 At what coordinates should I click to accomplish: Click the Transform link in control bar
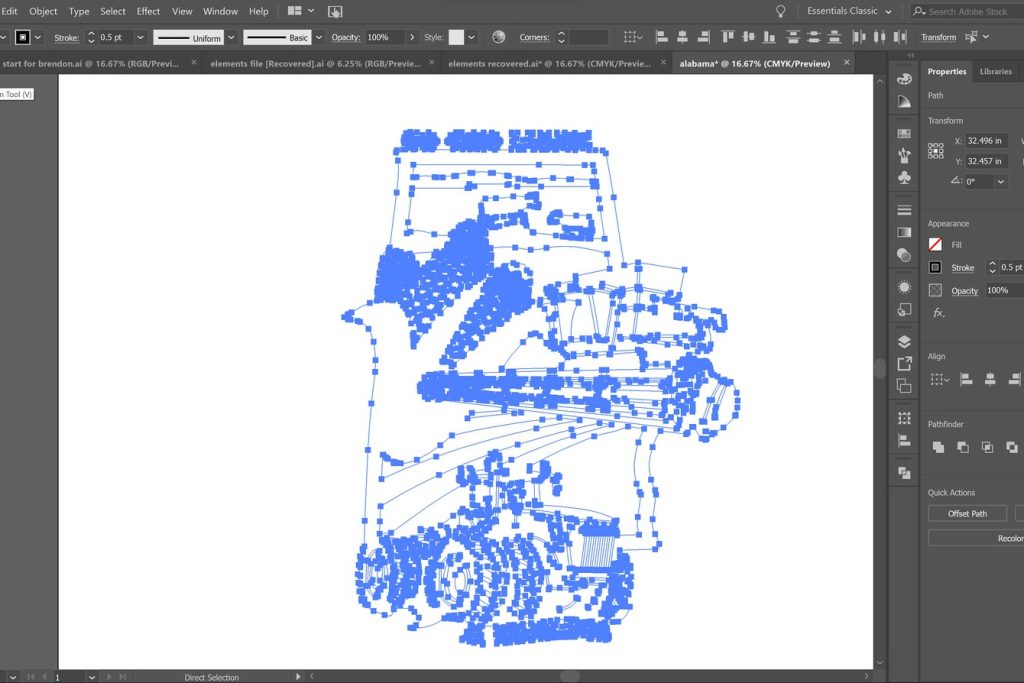tap(938, 37)
